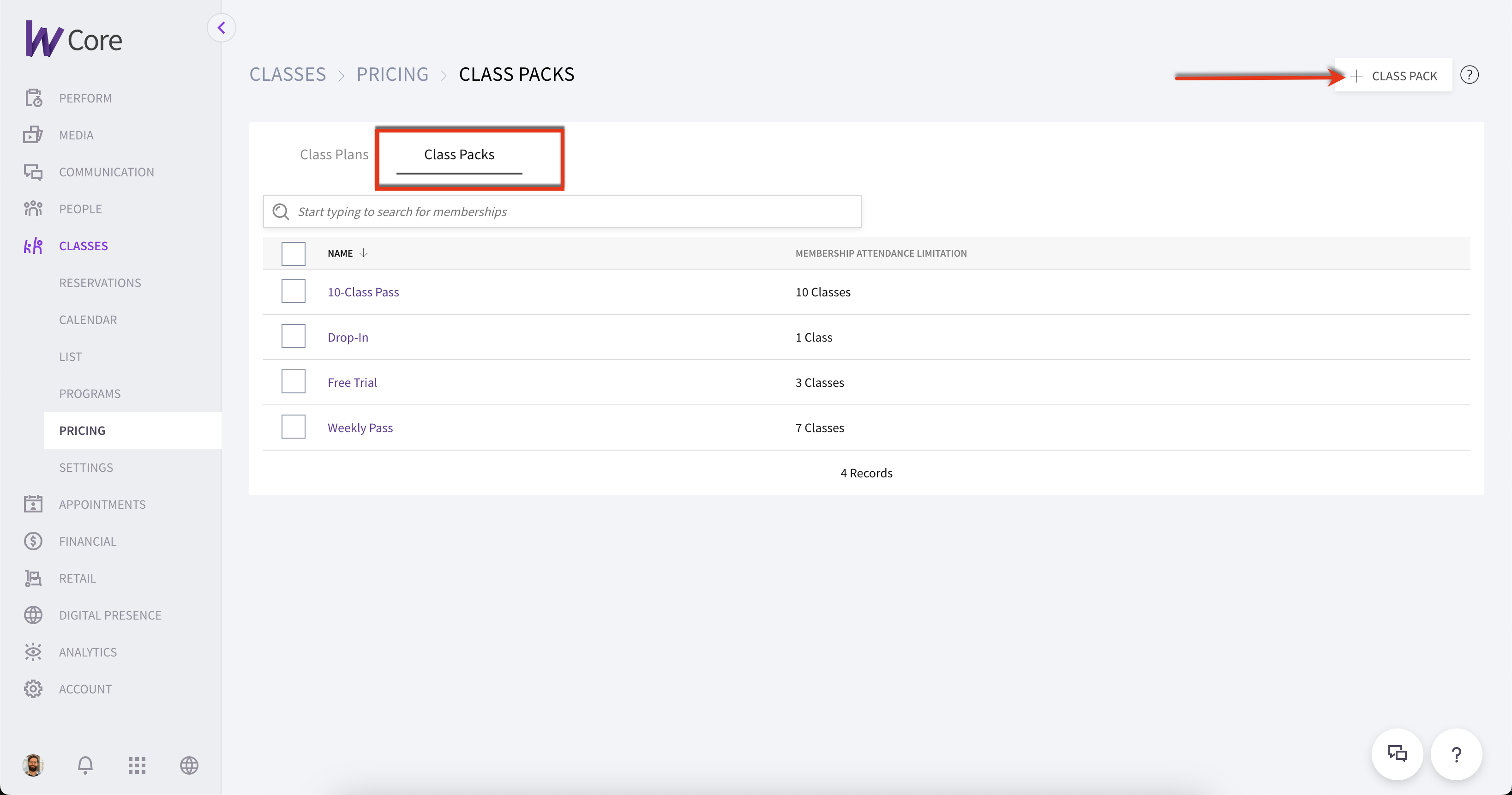Image resolution: width=1512 pixels, height=795 pixels.
Task: Open the Pricing menu item
Action: [x=82, y=430]
